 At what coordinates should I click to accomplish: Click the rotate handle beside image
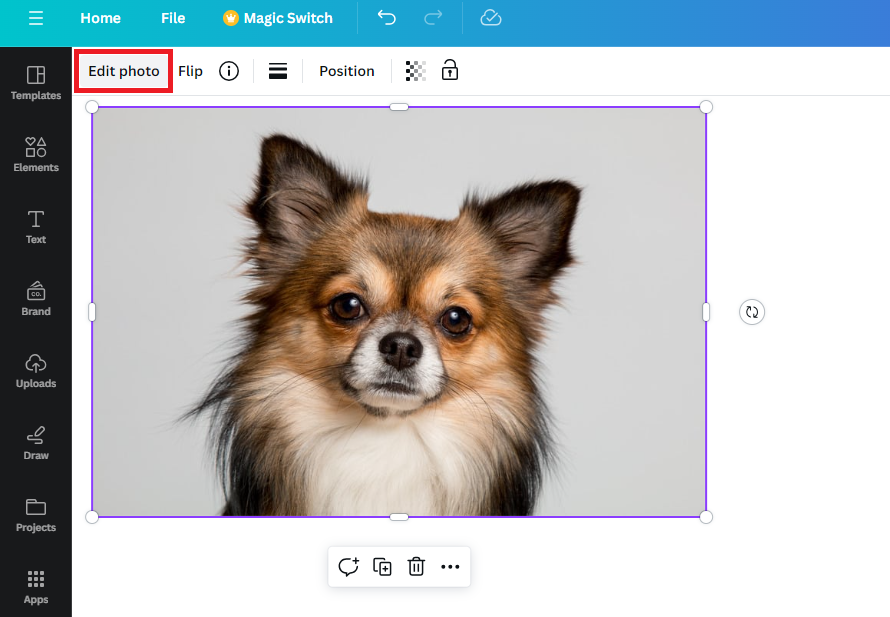point(752,312)
